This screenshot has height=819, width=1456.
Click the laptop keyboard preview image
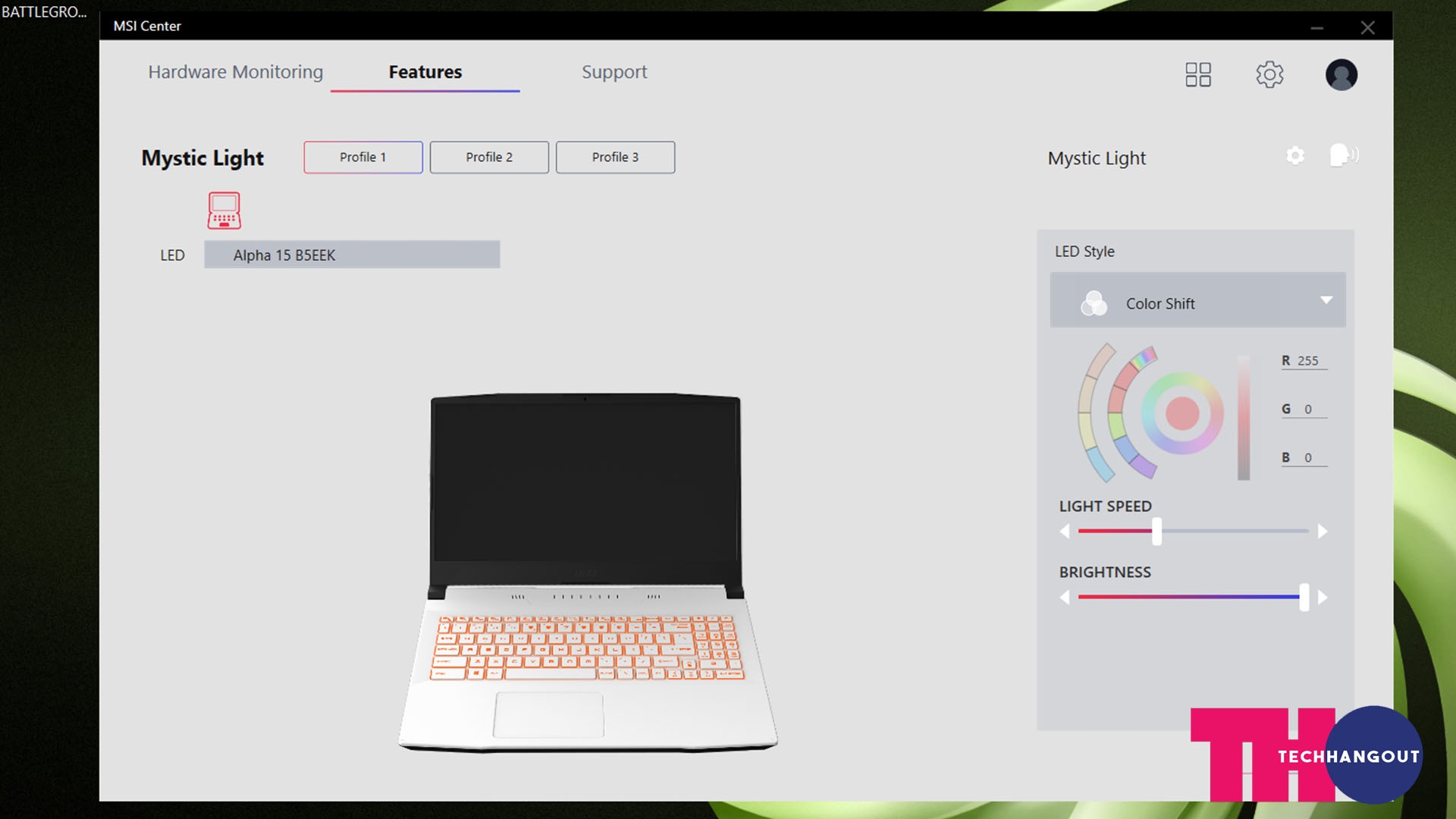(587, 647)
